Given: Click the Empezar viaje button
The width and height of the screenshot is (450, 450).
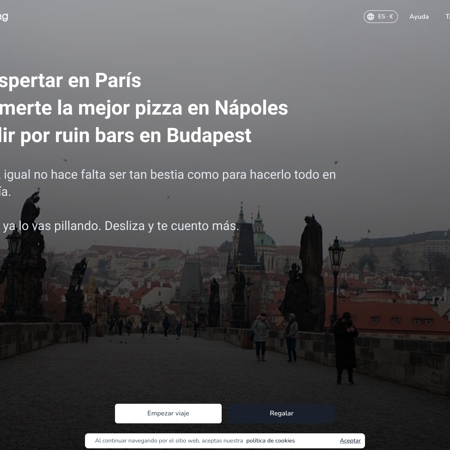Looking at the screenshot, I should pyautogui.click(x=168, y=413).
